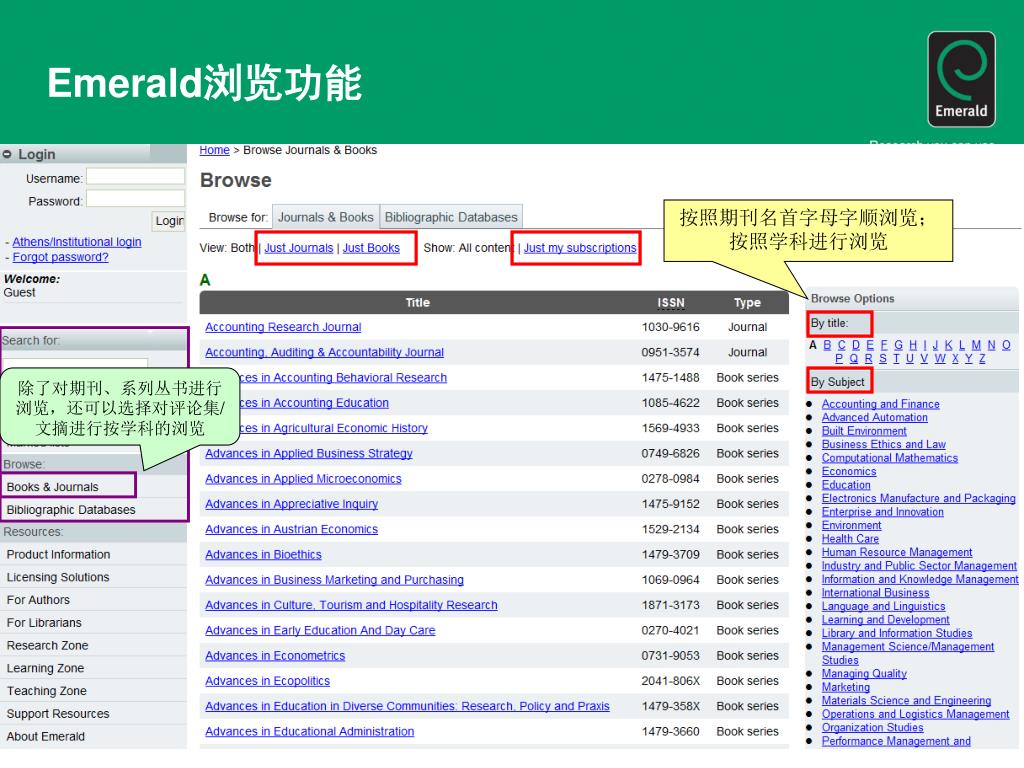Browse Managing Quality subject
1024x768 pixels.
point(864,674)
